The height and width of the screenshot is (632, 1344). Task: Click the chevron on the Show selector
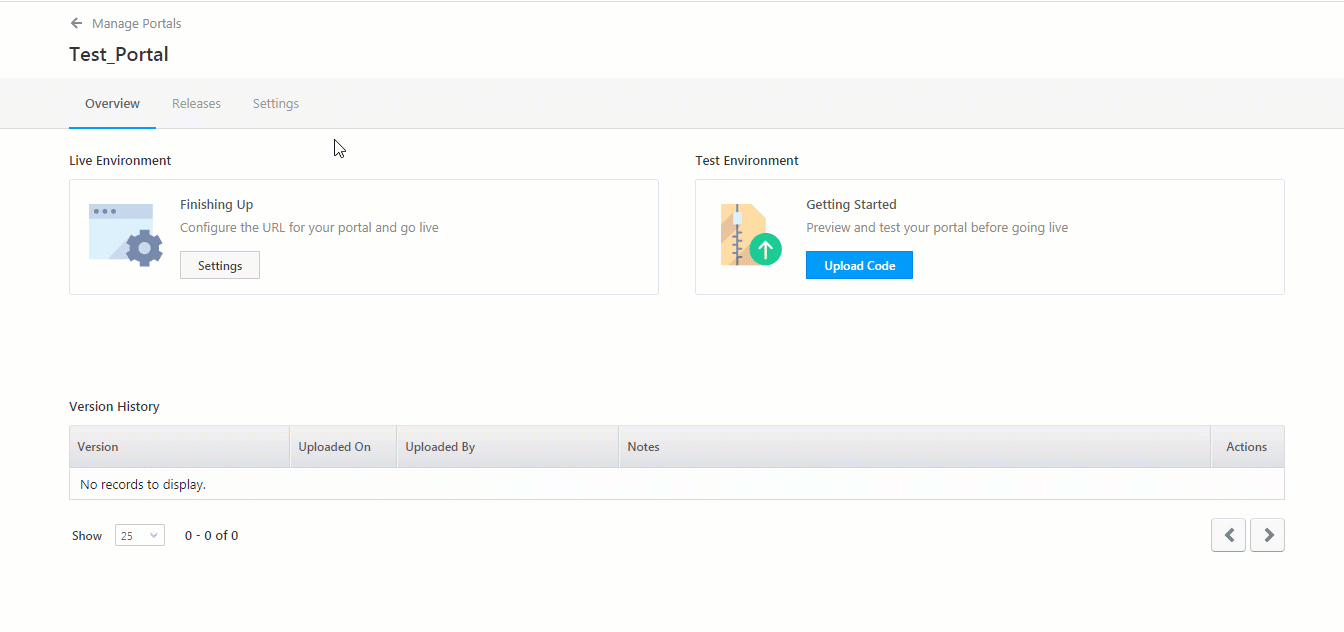[x=153, y=535]
